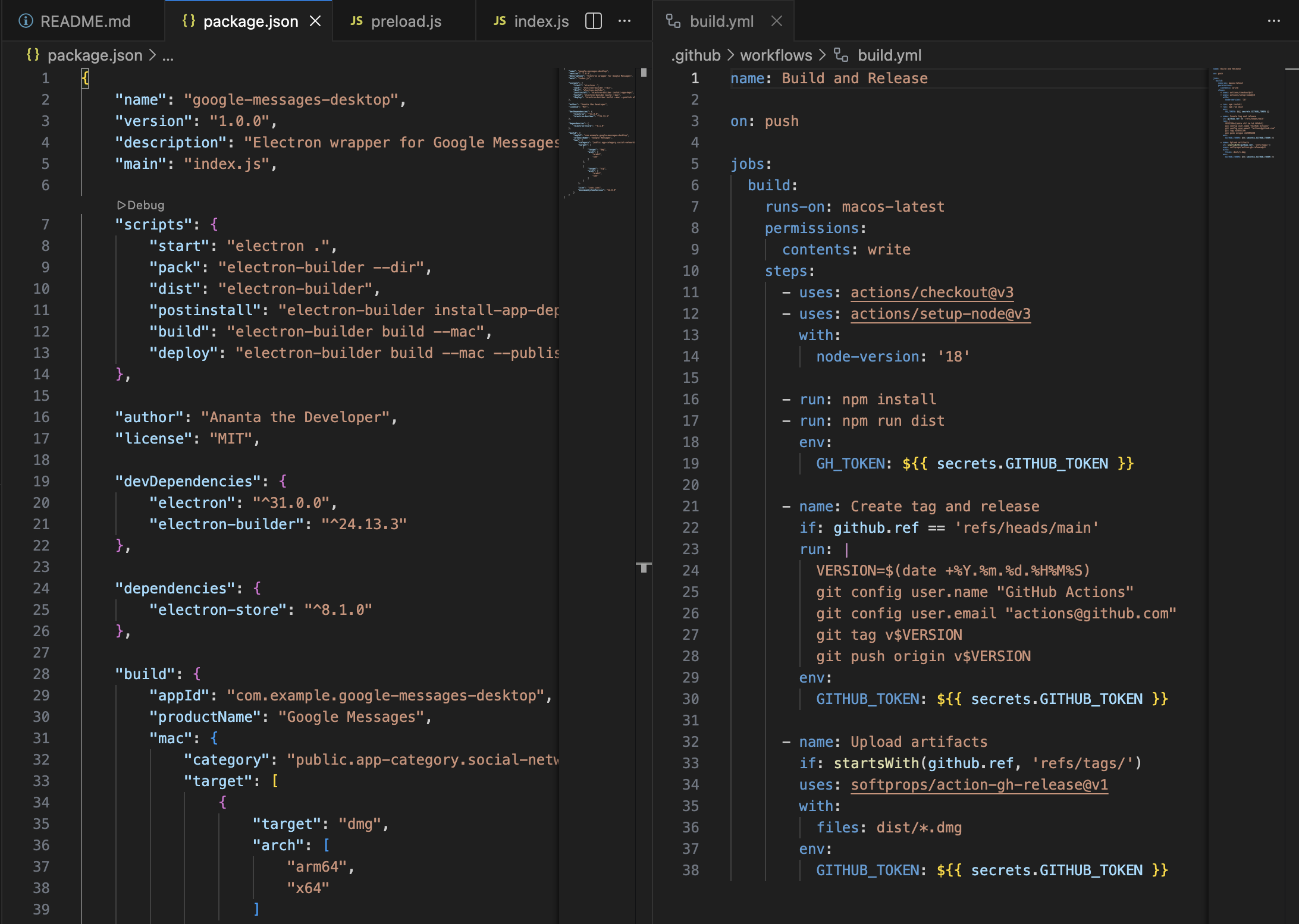Close the package.json tab

[x=315, y=21]
